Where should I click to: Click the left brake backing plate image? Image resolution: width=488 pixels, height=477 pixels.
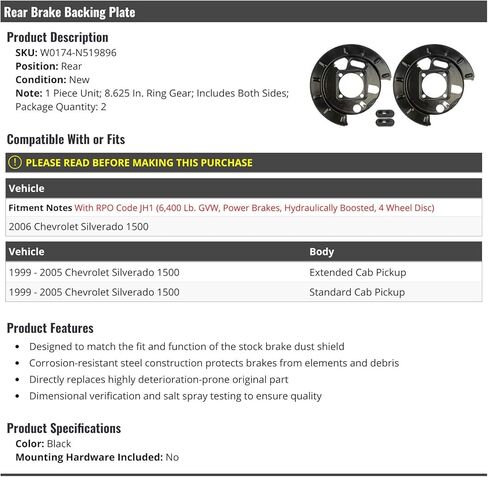click(350, 85)
